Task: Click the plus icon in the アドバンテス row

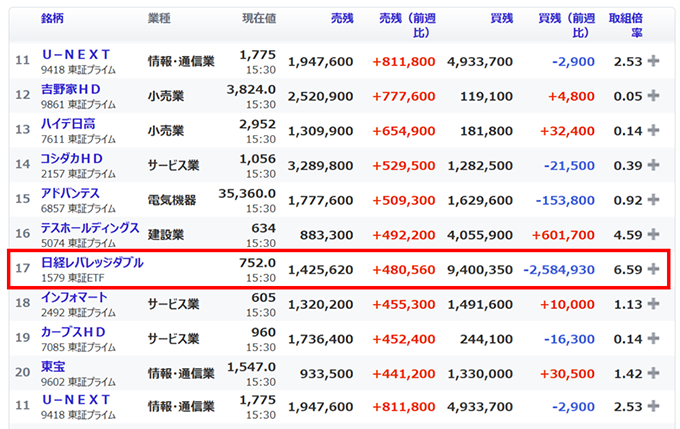Action: pos(653,200)
